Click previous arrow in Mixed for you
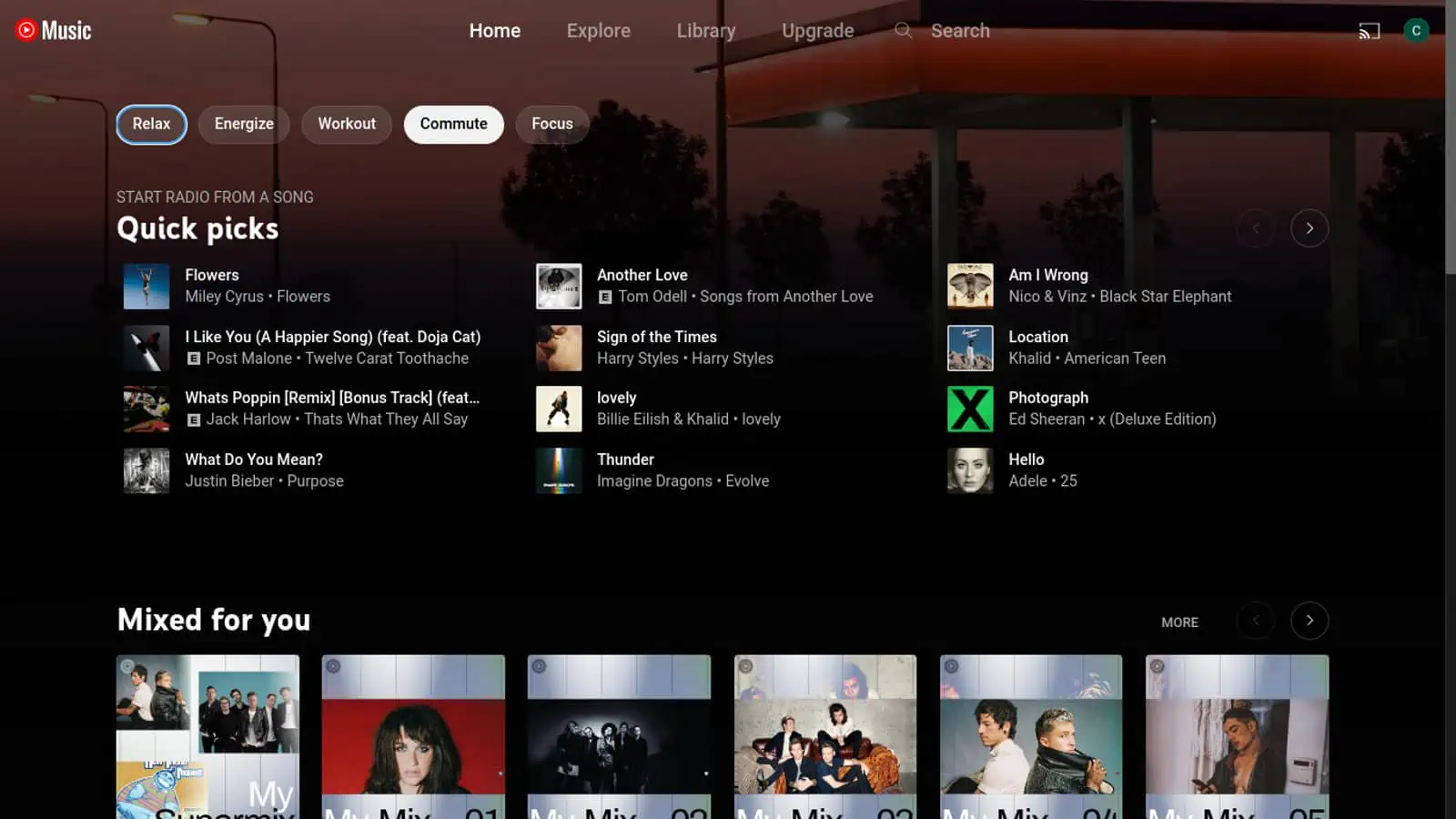Image resolution: width=1456 pixels, height=819 pixels. coord(1255,621)
